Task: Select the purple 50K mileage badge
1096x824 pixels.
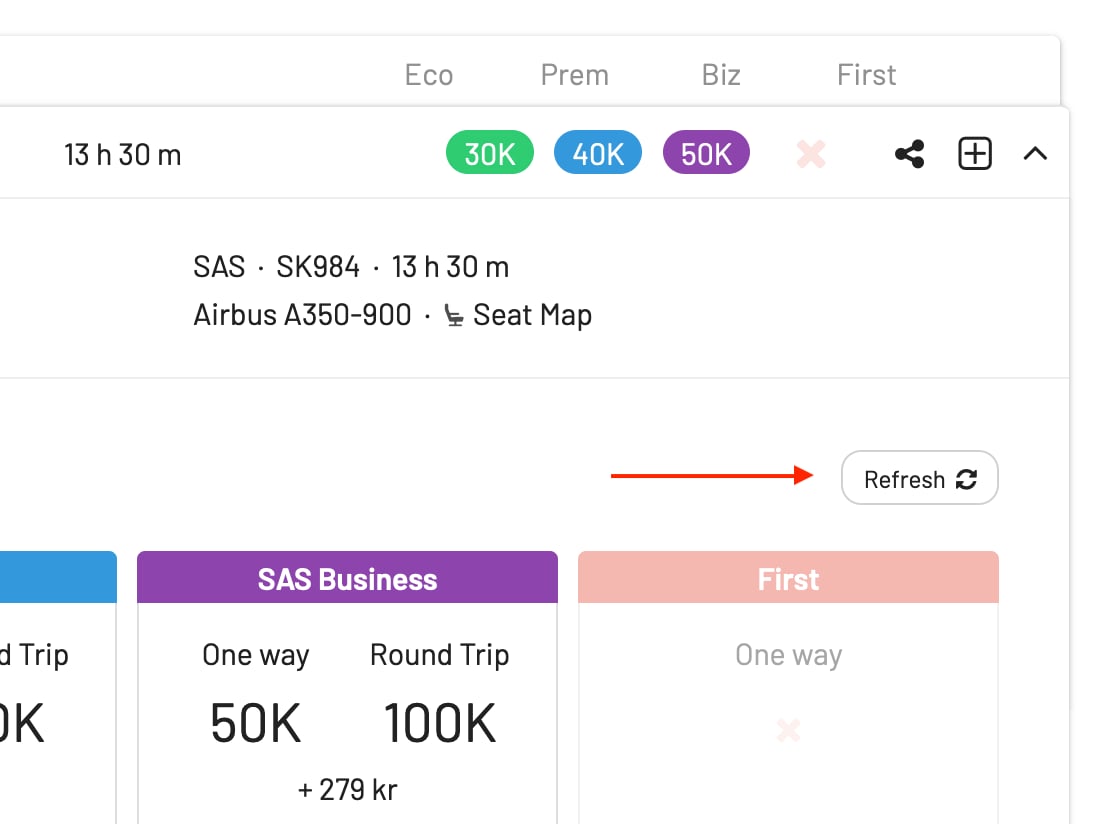Action: click(706, 152)
